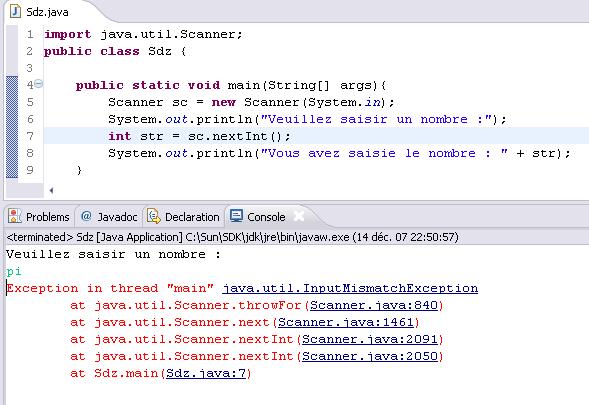
Task: Switch to the Javadoc tab
Action: tap(109, 217)
